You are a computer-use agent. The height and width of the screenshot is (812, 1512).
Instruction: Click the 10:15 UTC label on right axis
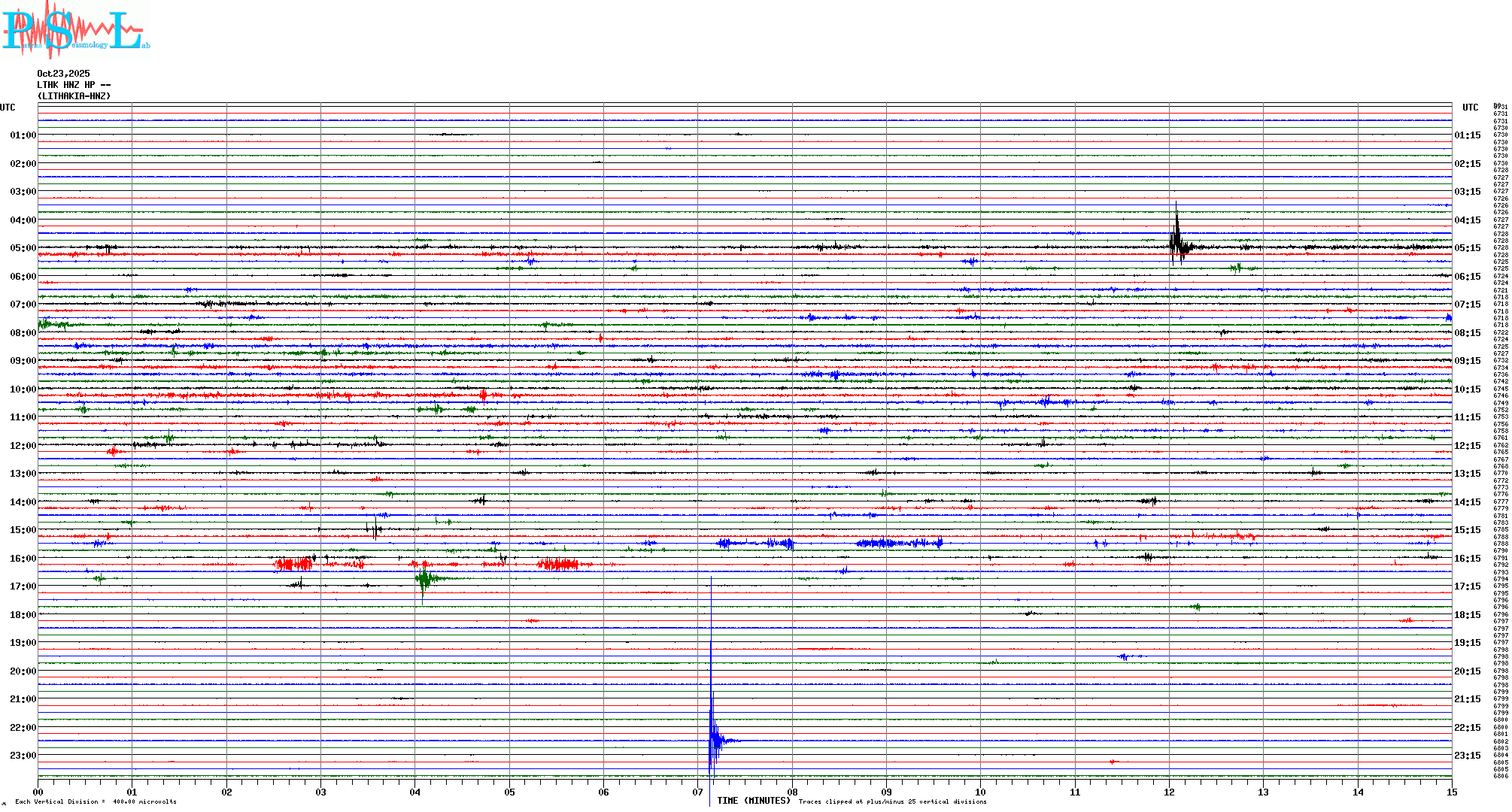click(1467, 389)
